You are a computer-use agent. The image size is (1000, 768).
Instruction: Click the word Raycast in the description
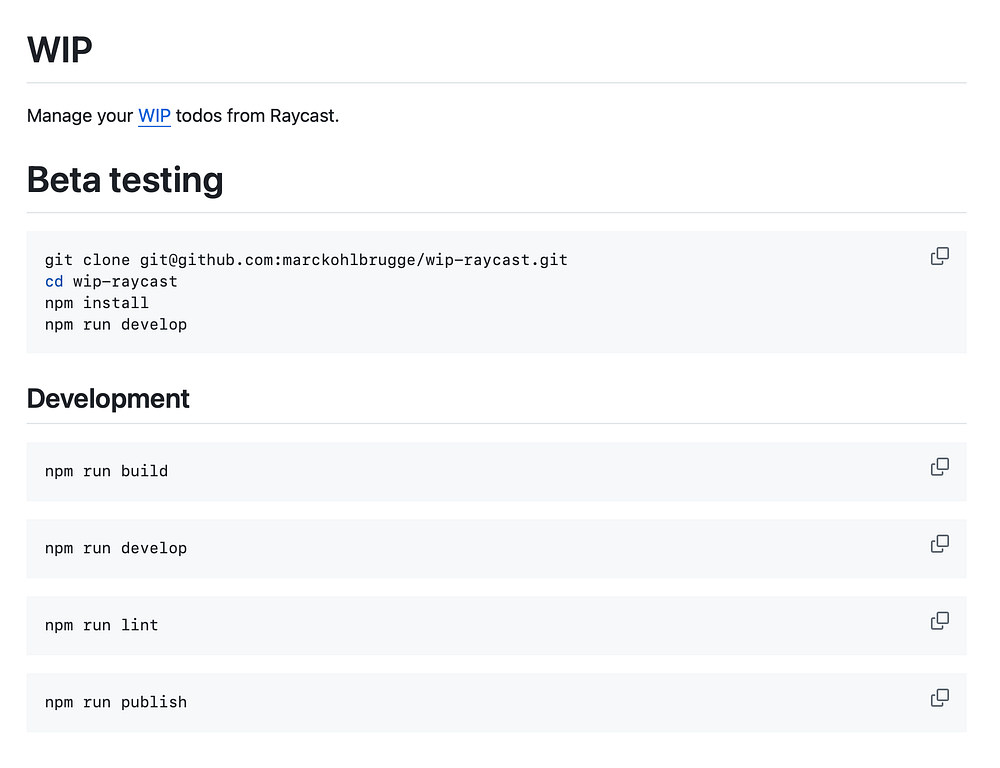(302, 116)
